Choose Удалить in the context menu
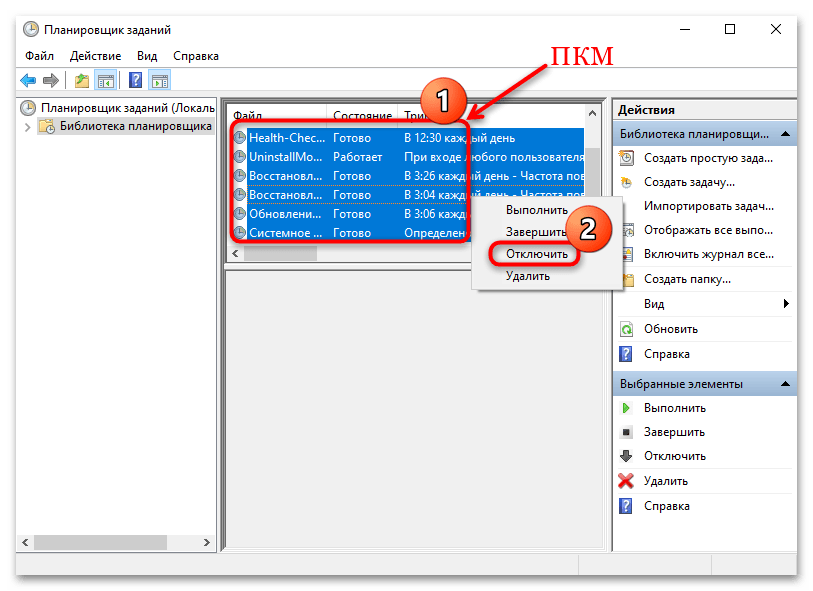 tap(527, 276)
